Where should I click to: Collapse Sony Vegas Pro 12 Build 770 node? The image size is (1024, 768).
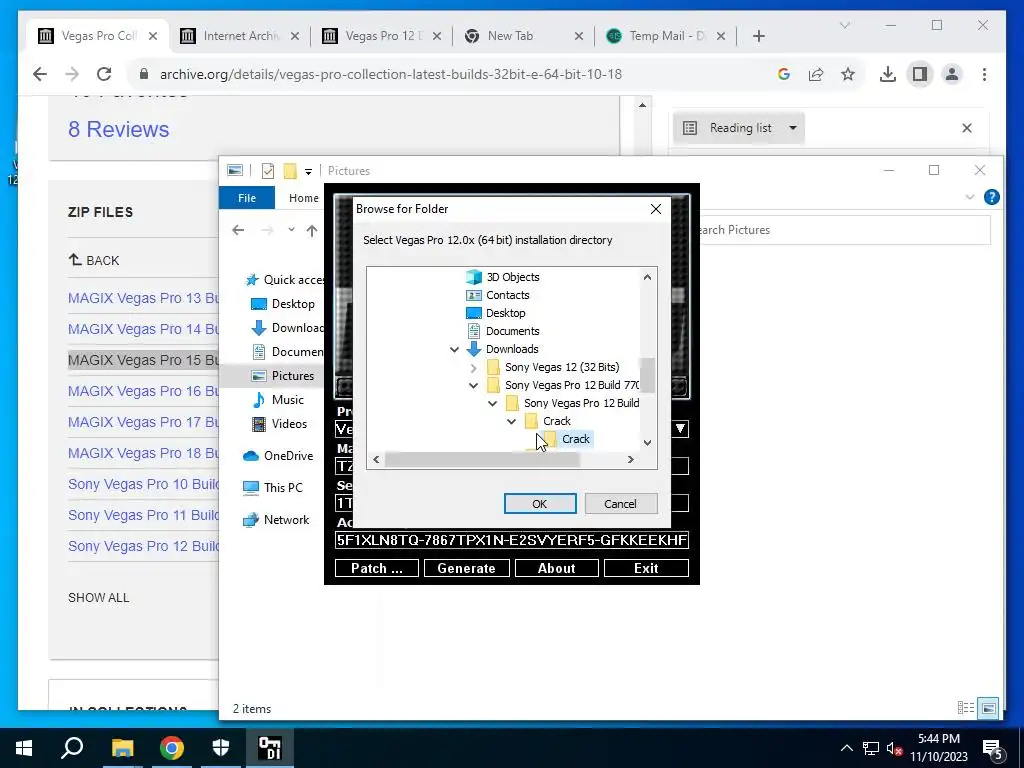click(x=473, y=385)
